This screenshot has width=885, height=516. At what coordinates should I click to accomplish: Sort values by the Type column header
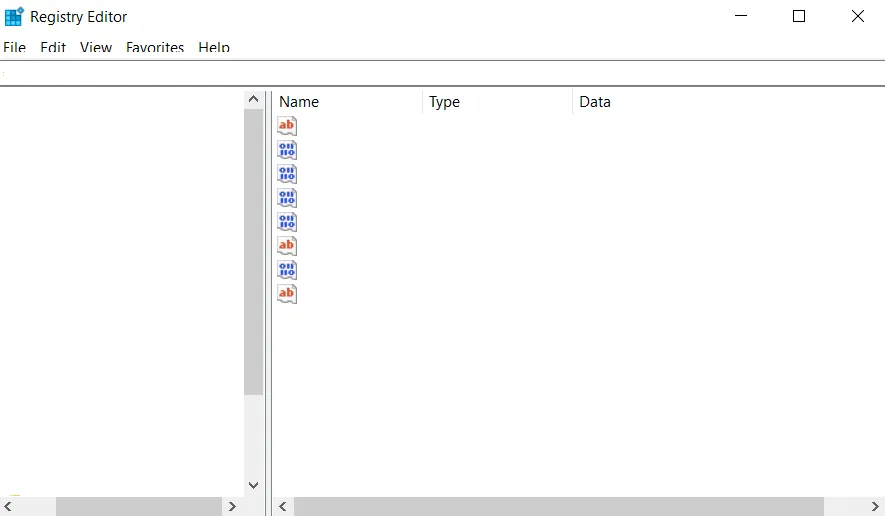(497, 102)
